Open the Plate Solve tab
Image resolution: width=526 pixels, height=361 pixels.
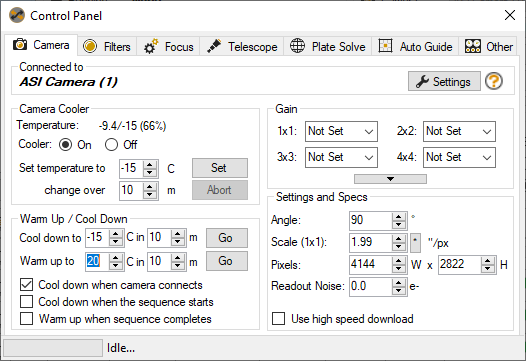(328, 46)
